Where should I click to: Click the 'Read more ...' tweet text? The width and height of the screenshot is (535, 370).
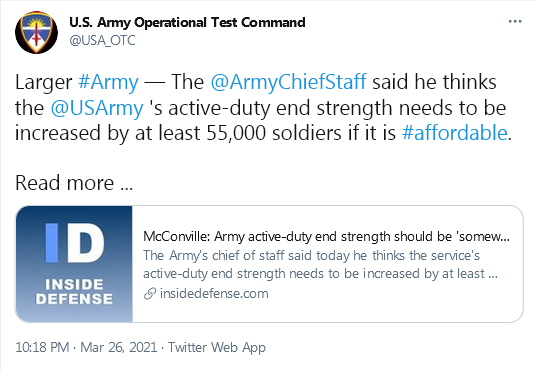pyautogui.click(x=74, y=183)
